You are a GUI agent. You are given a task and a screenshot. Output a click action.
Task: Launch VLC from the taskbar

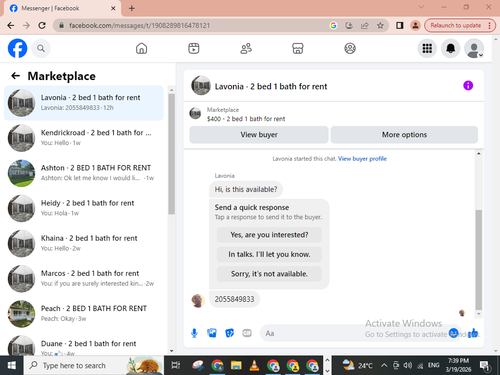click(255, 366)
